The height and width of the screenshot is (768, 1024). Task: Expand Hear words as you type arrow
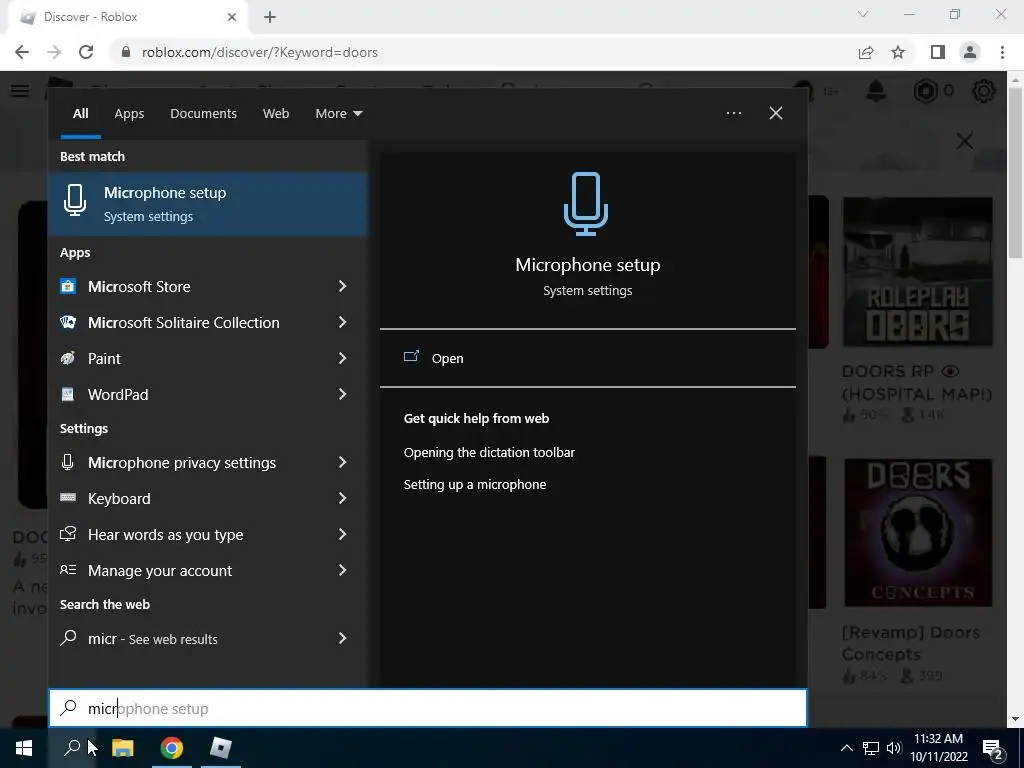point(342,534)
